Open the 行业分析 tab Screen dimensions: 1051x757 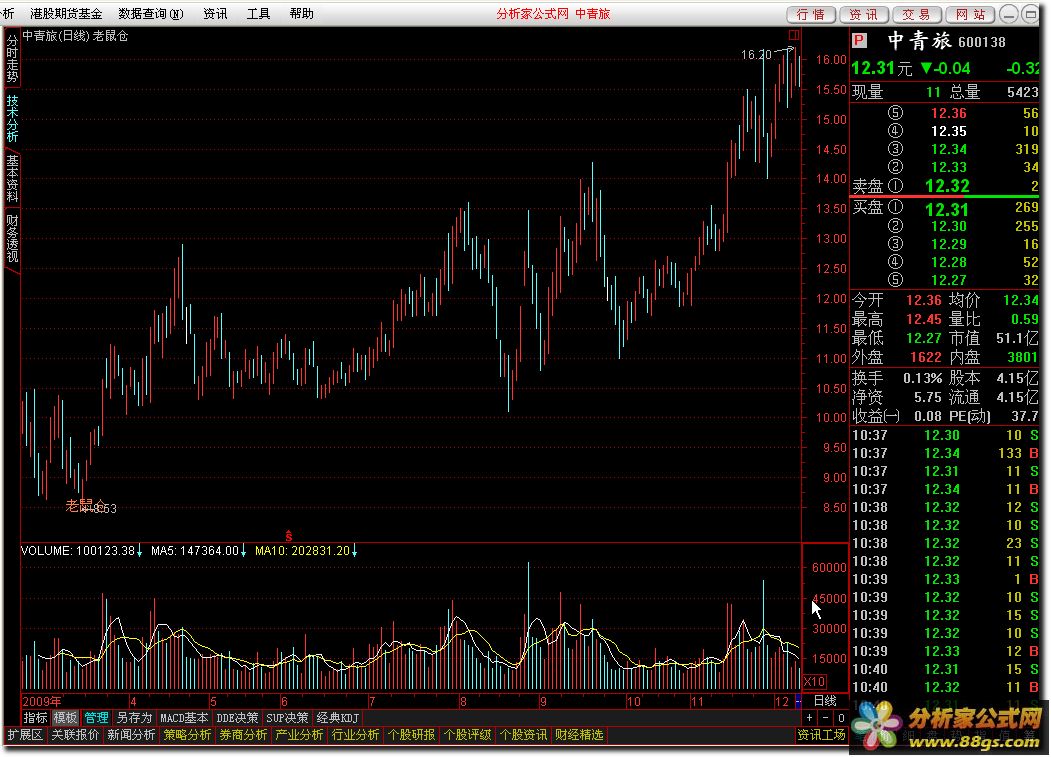click(355, 735)
